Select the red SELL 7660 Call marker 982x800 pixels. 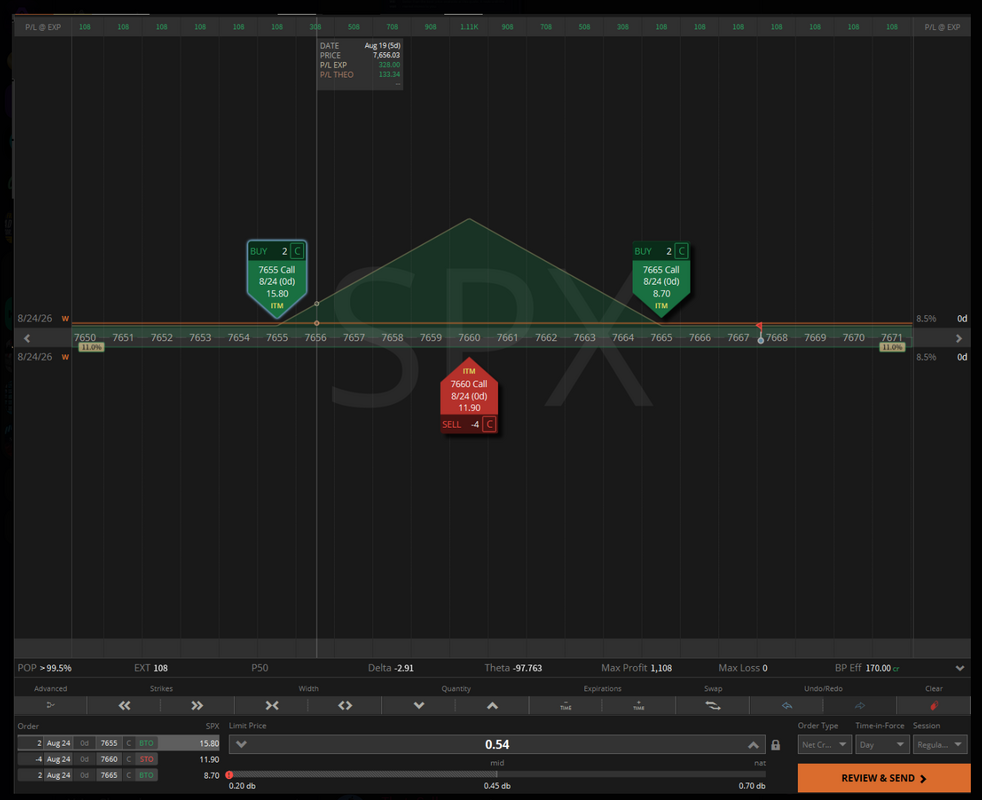tap(469, 395)
